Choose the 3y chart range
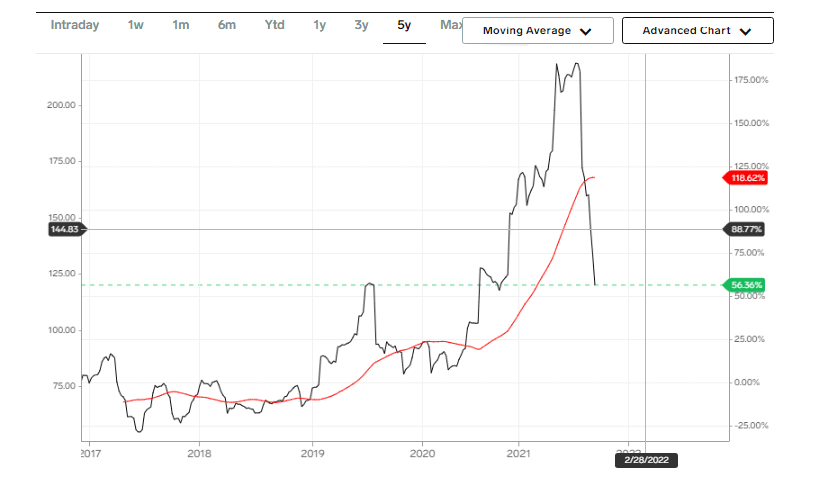This screenshot has width=819, height=481. [361, 25]
